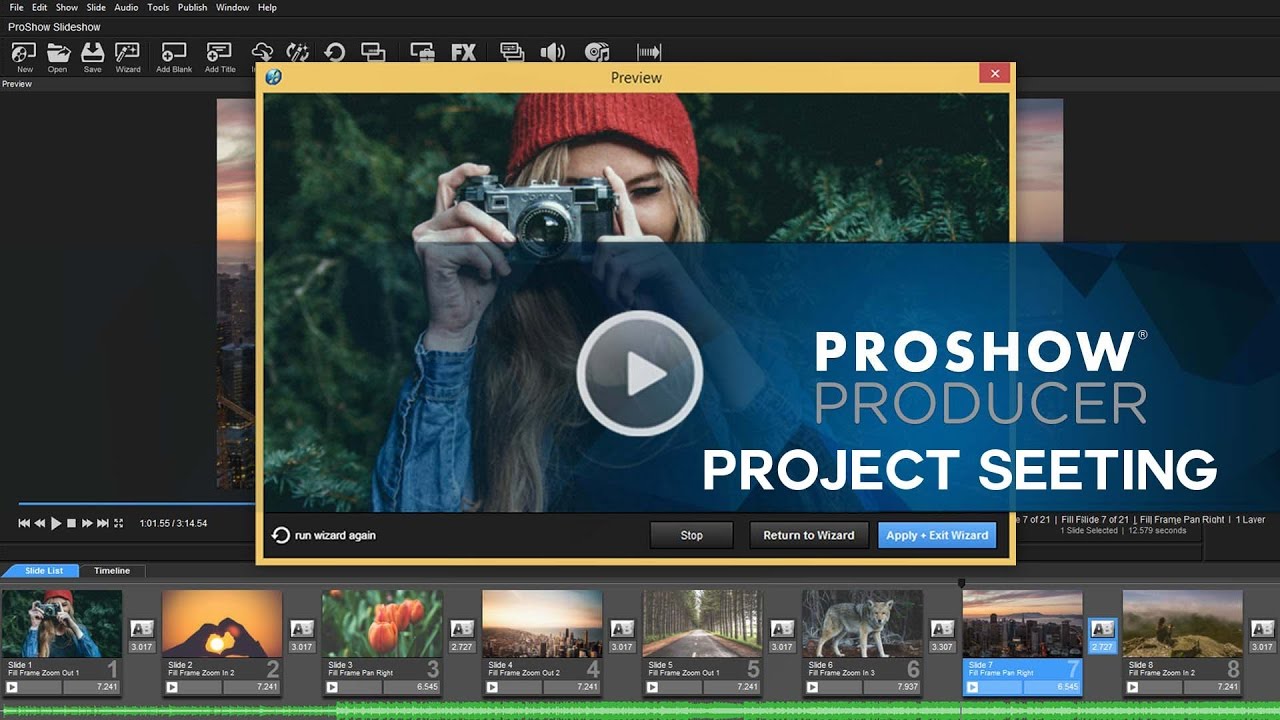Close the Preview dialog with red X
The height and width of the screenshot is (720, 1280).
994,74
